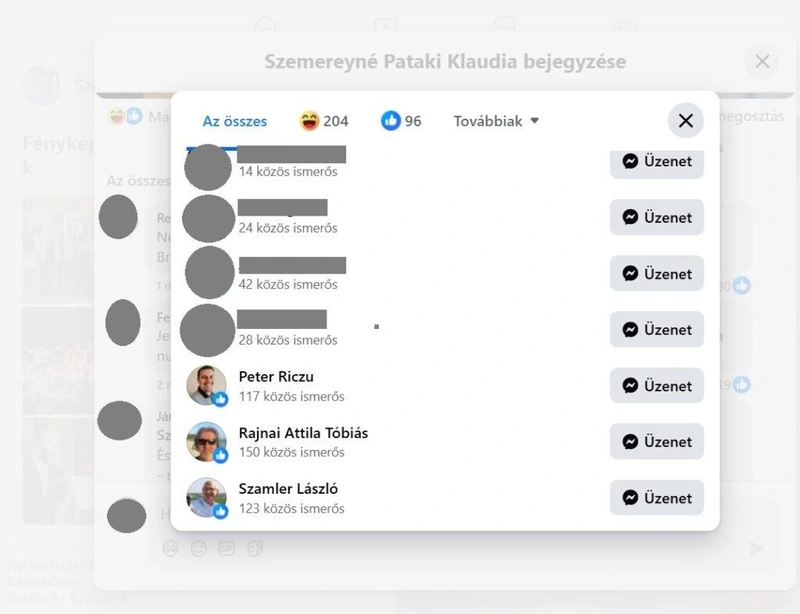The image size is (800, 614).
Task: Open Rajnai Attila Tóbiás profile picture
Action: point(206,441)
